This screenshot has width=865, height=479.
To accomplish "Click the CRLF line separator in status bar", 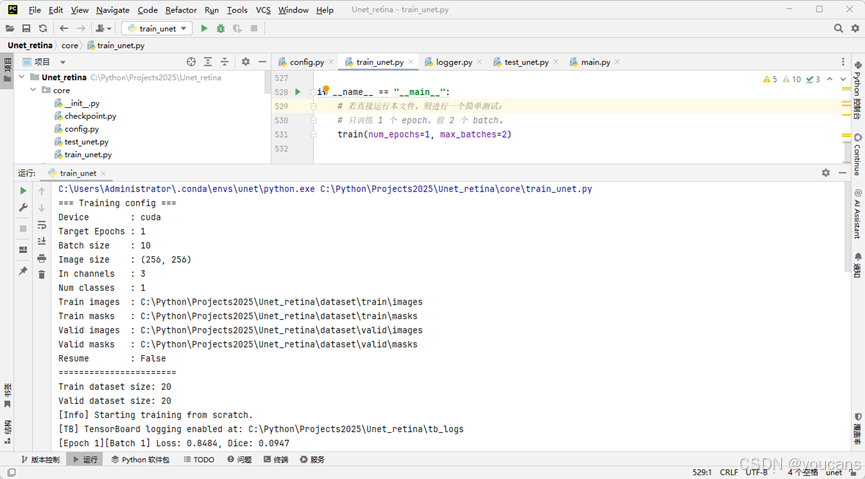I will (729, 472).
